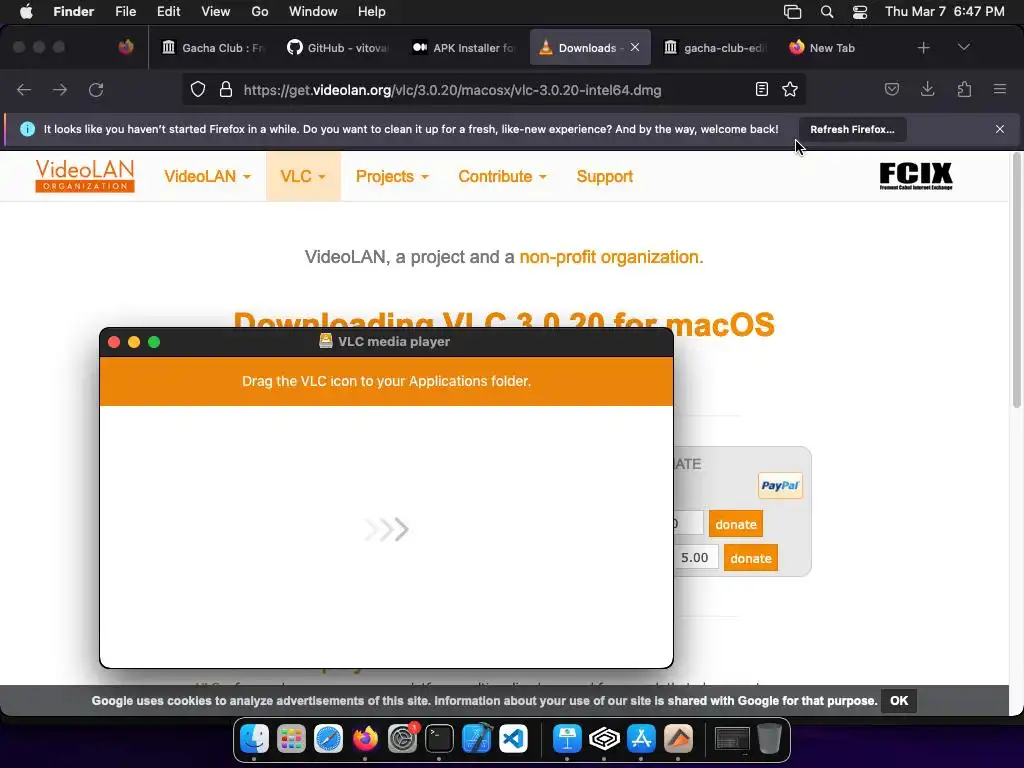The image size is (1024, 768).
Task: Open the Window menu
Action: click(313, 12)
